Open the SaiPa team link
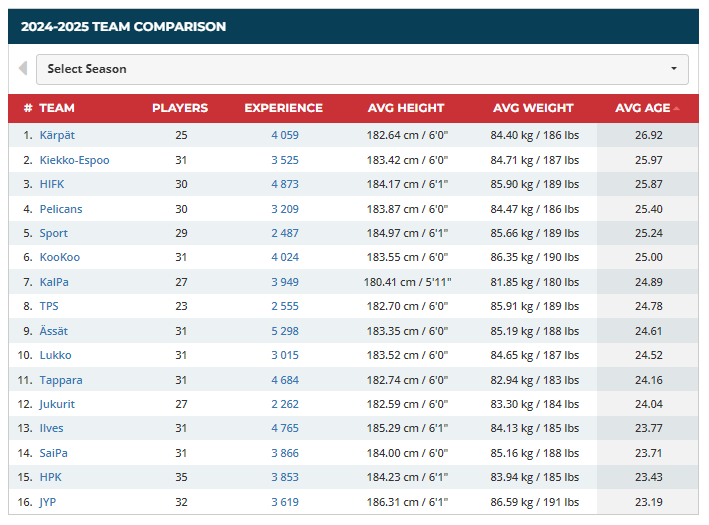This screenshot has width=709, height=525. (53, 453)
